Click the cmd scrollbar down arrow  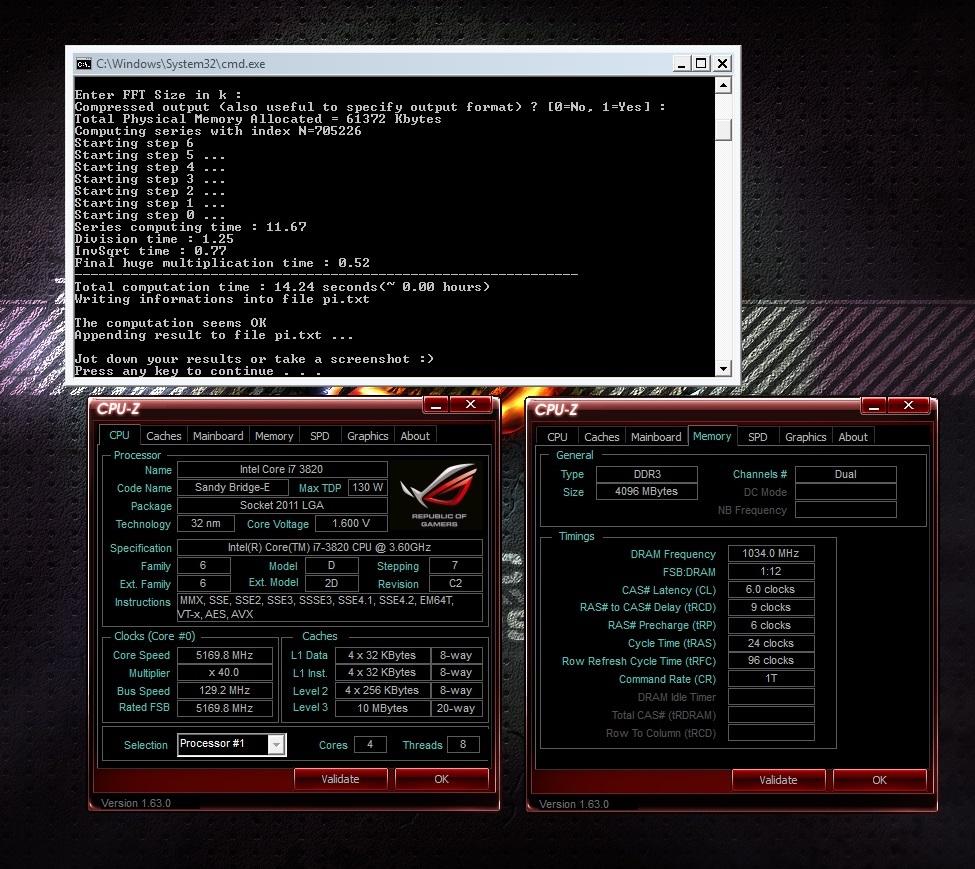723,368
